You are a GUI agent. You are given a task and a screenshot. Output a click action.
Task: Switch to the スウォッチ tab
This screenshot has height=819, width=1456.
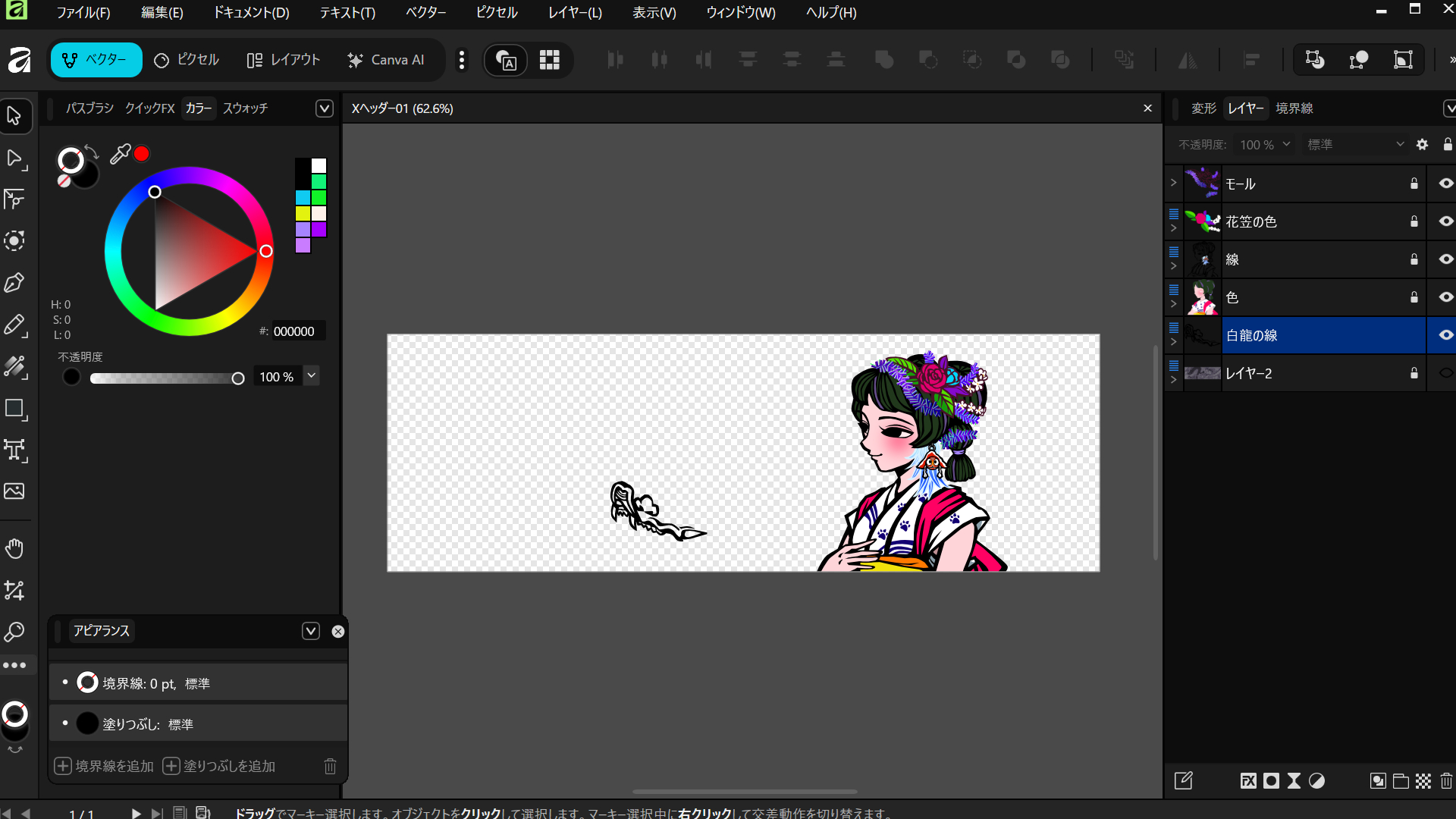point(245,108)
